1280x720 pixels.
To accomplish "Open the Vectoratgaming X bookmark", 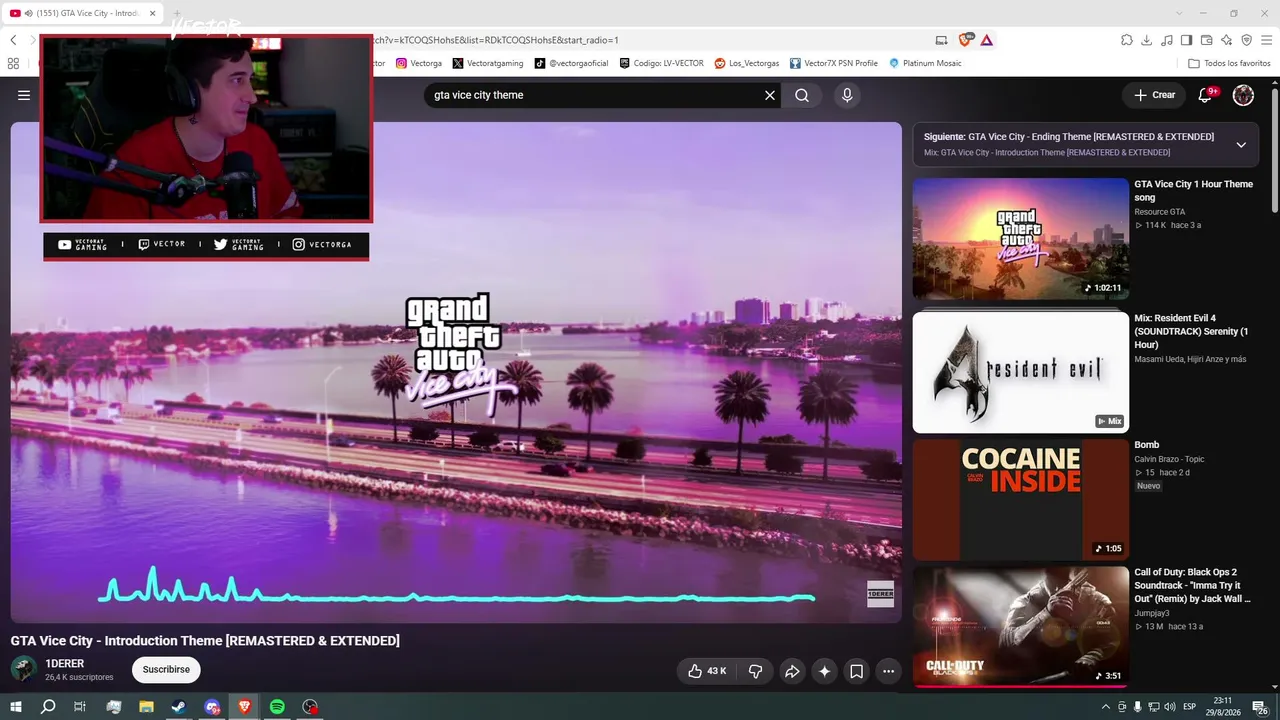I will click(487, 63).
